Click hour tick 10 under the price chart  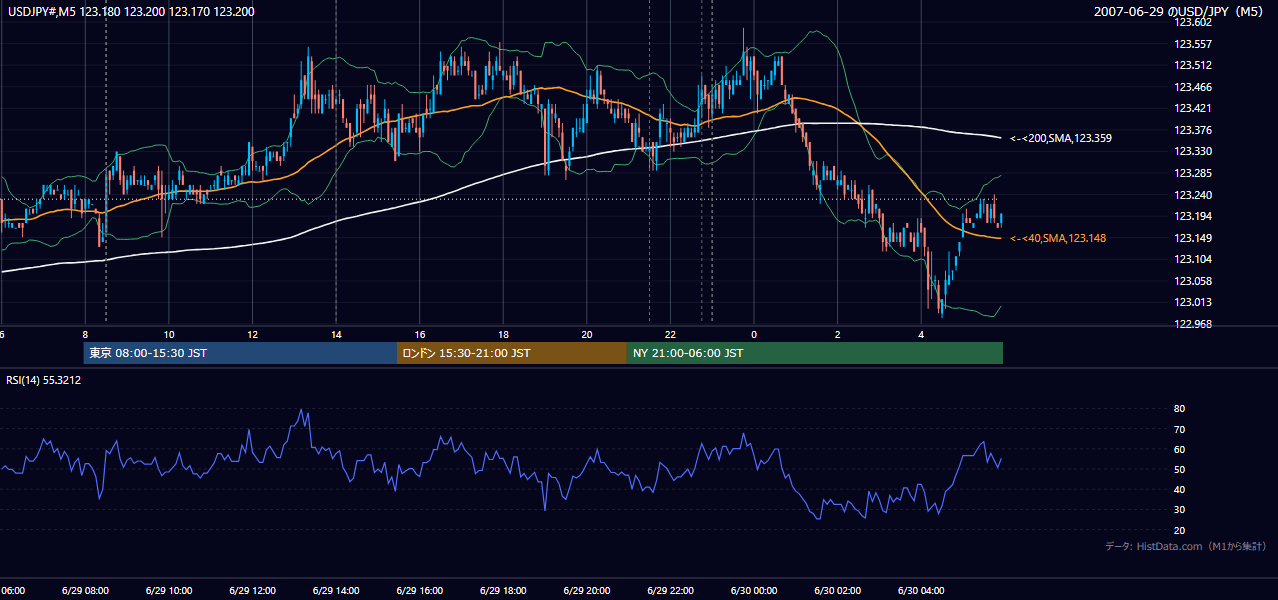[x=169, y=334]
